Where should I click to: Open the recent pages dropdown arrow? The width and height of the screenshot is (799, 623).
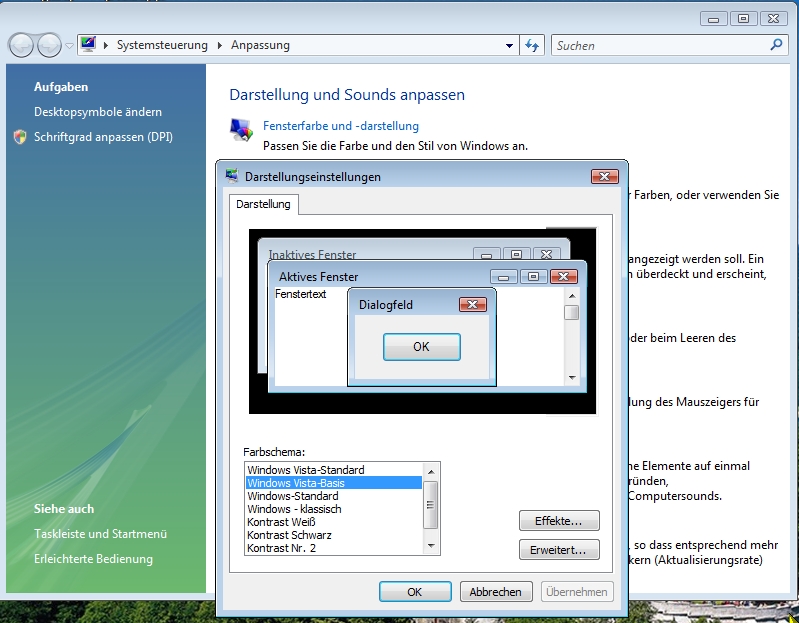tap(69, 46)
